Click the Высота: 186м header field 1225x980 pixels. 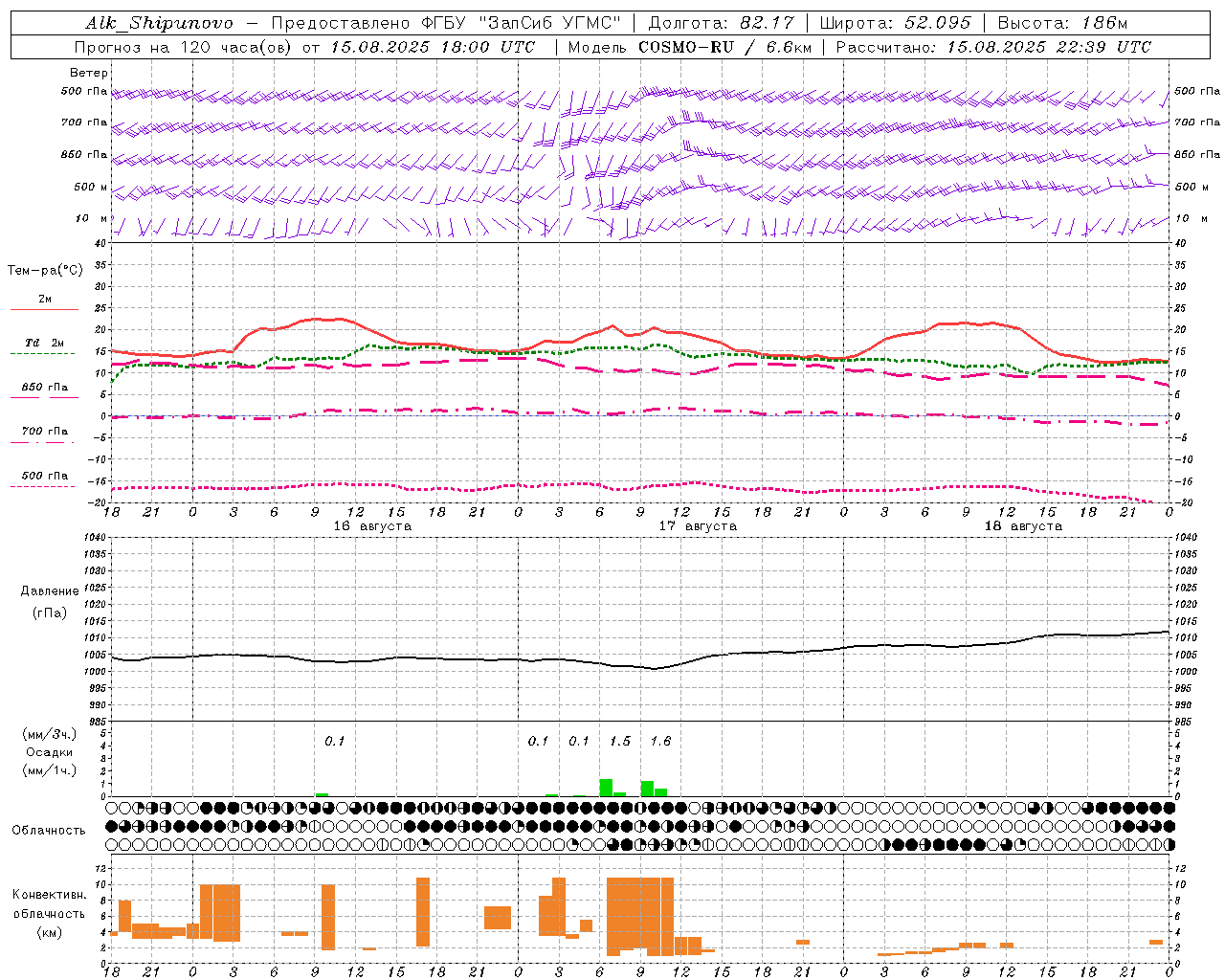pyautogui.click(x=1062, y=23)
